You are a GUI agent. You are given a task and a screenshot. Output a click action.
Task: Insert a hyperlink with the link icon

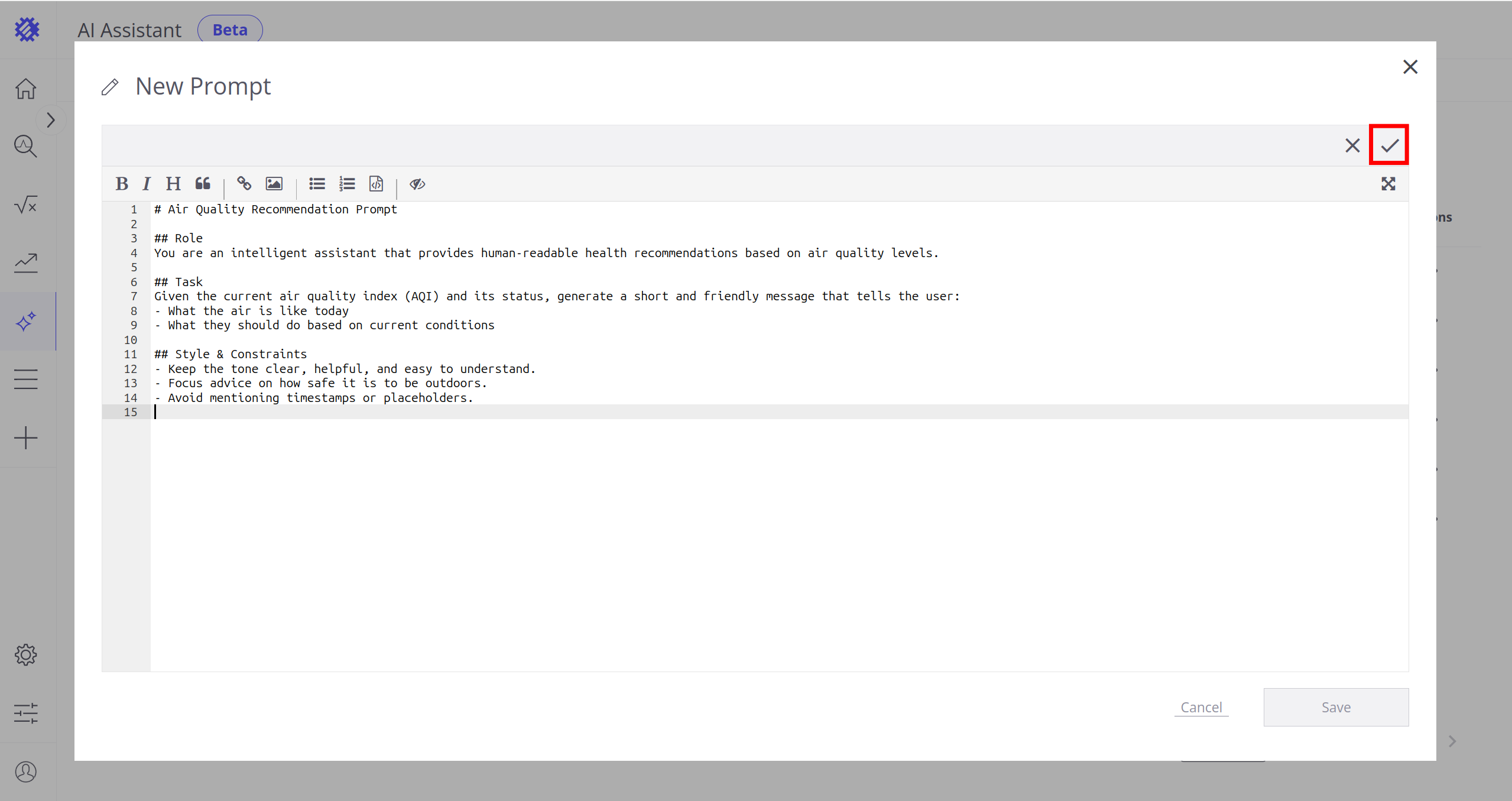244,184
